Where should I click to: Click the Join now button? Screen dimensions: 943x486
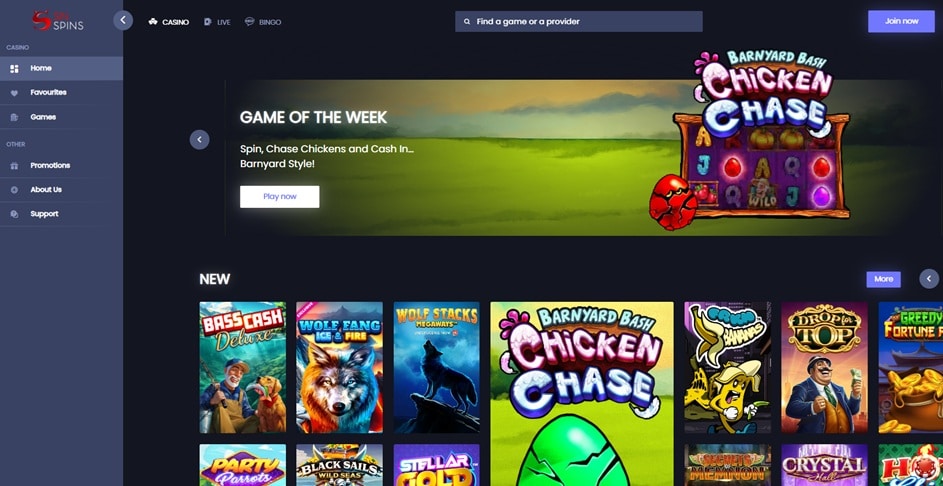pyautogui.click(x=901, y=21)
